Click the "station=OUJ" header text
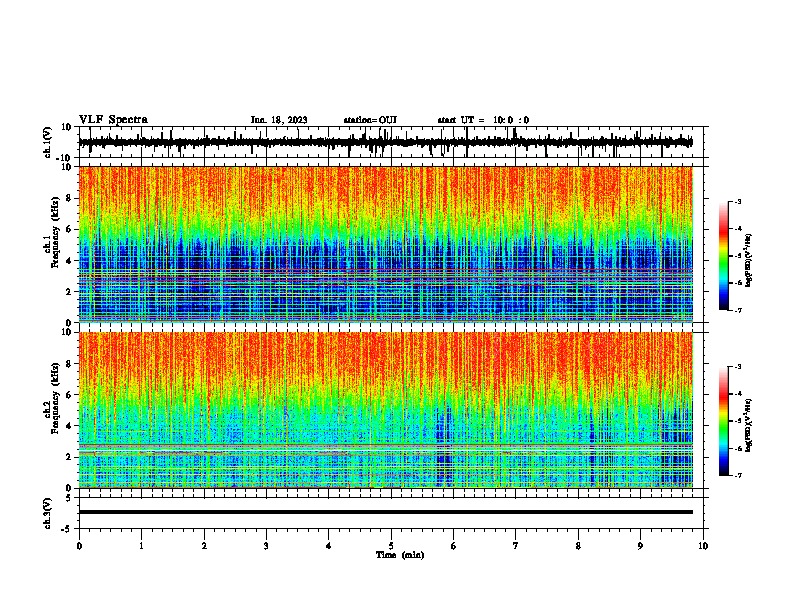Viewport: 792px width, 612px height. (x=370, y=120)
